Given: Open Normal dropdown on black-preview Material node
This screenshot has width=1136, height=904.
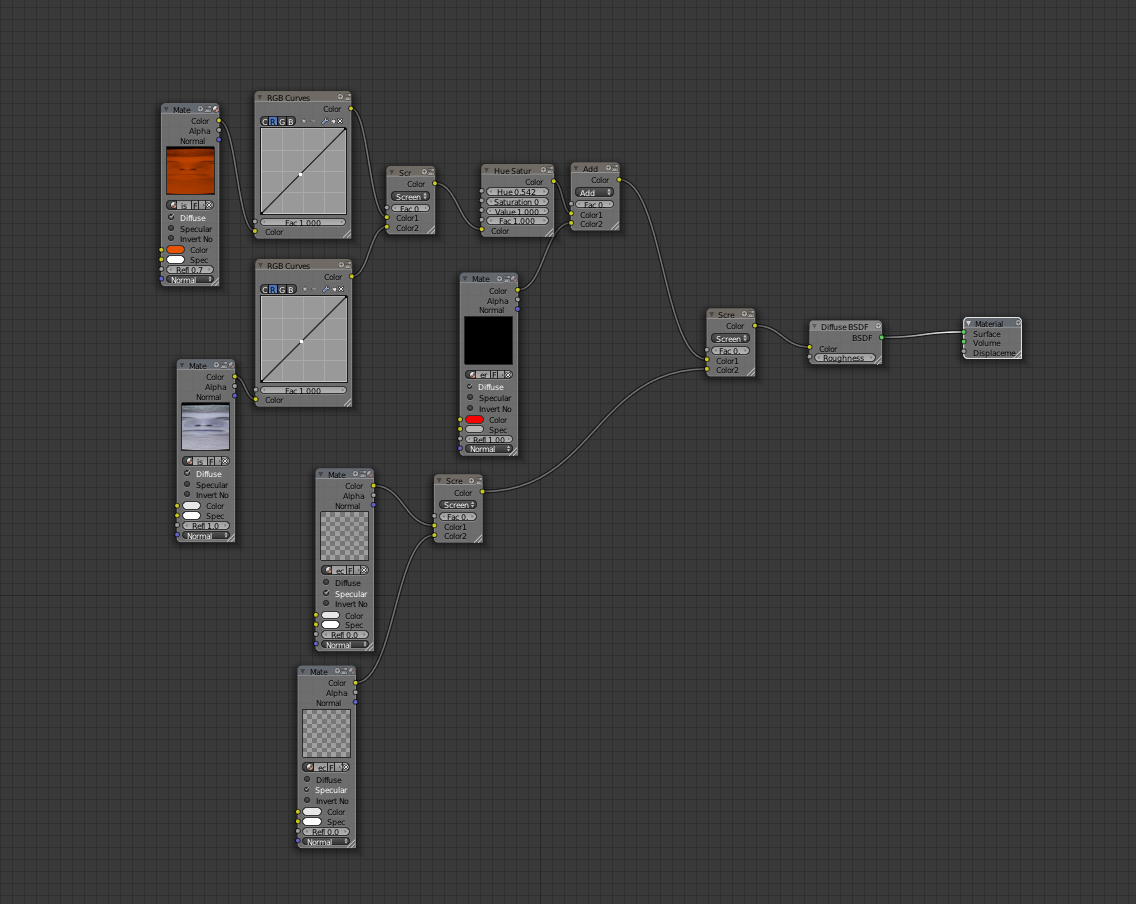Looking at the screenshot, I should pos(489,449).
